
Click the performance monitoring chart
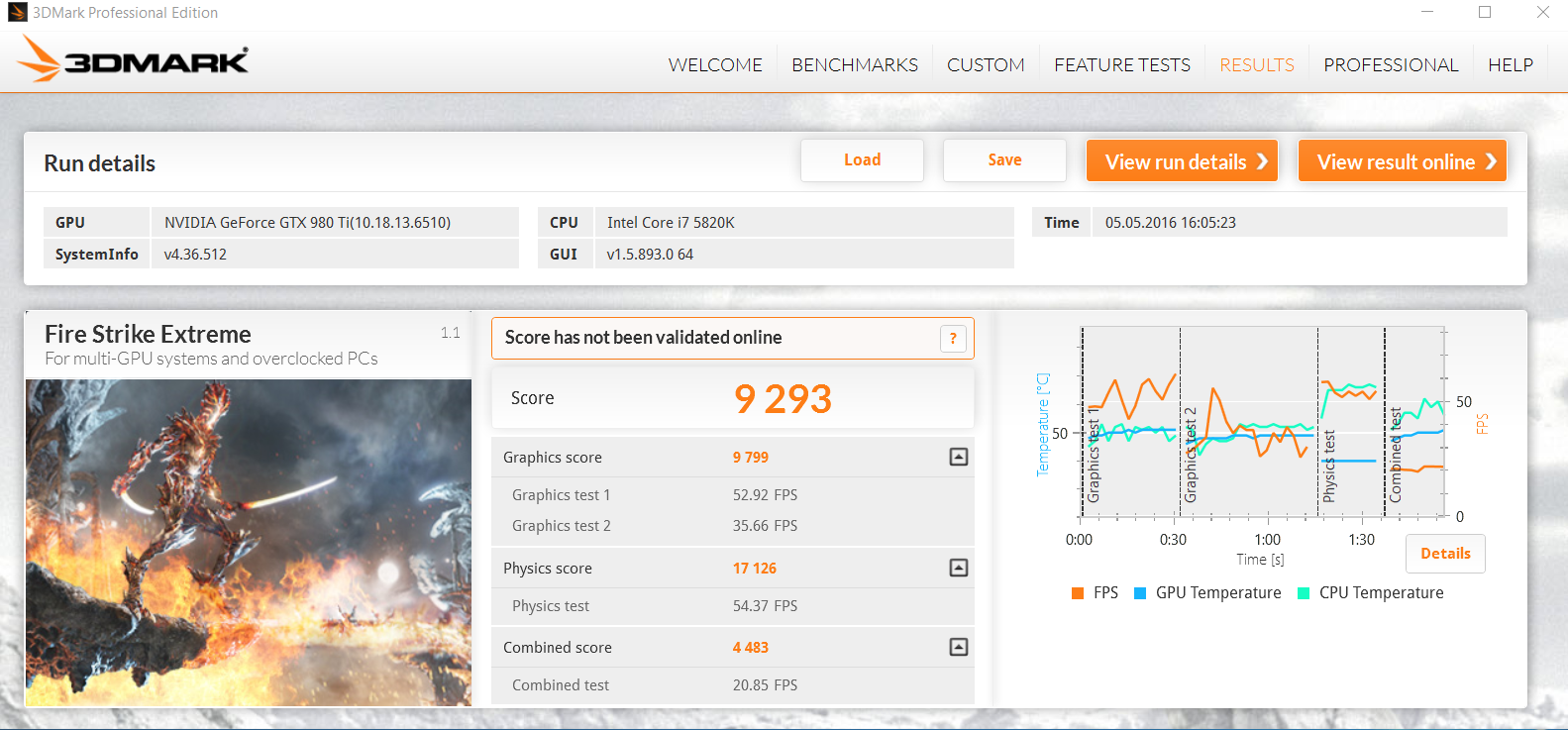coord(1262,423)
